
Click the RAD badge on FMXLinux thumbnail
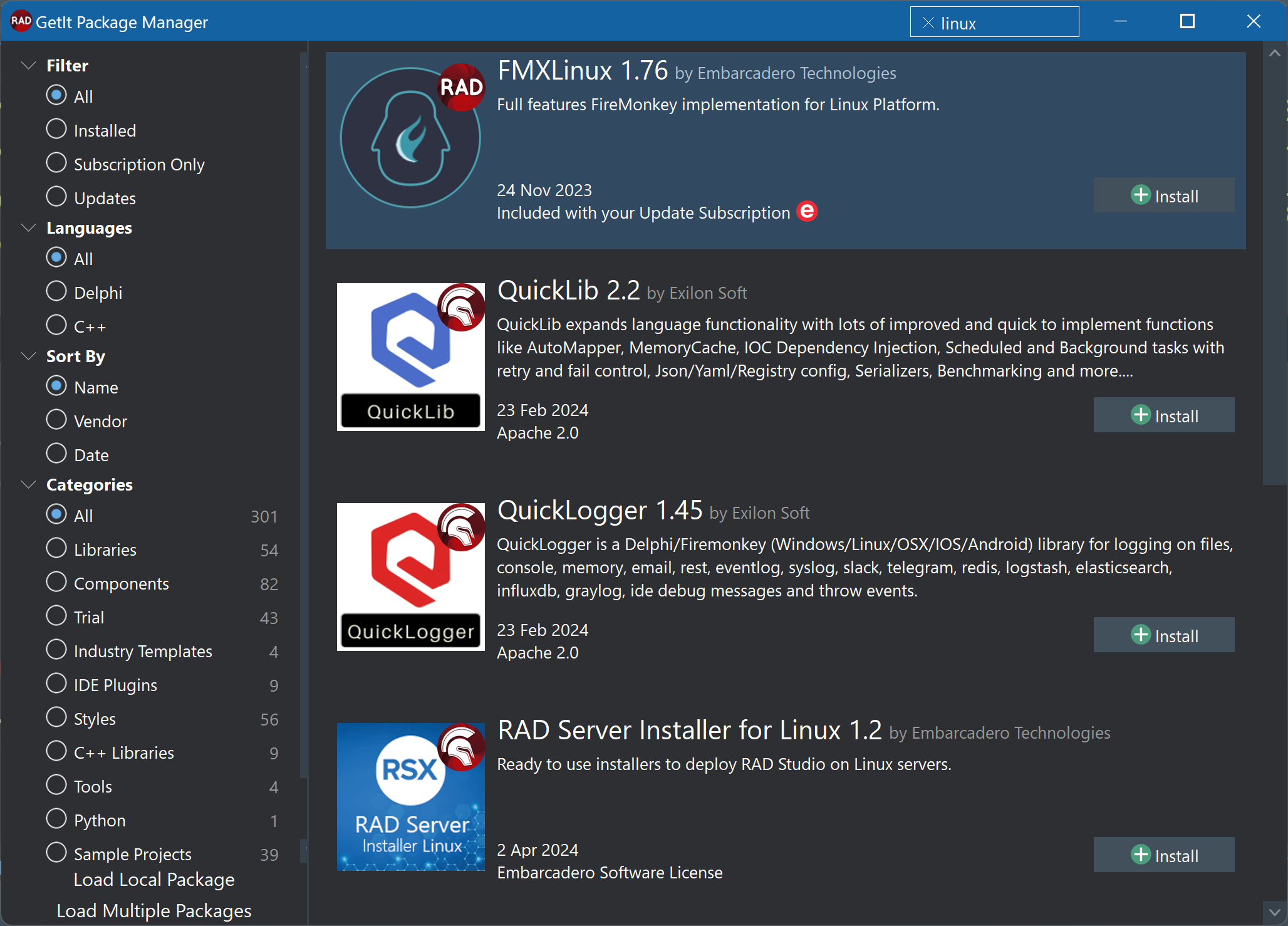click(461, 88)
